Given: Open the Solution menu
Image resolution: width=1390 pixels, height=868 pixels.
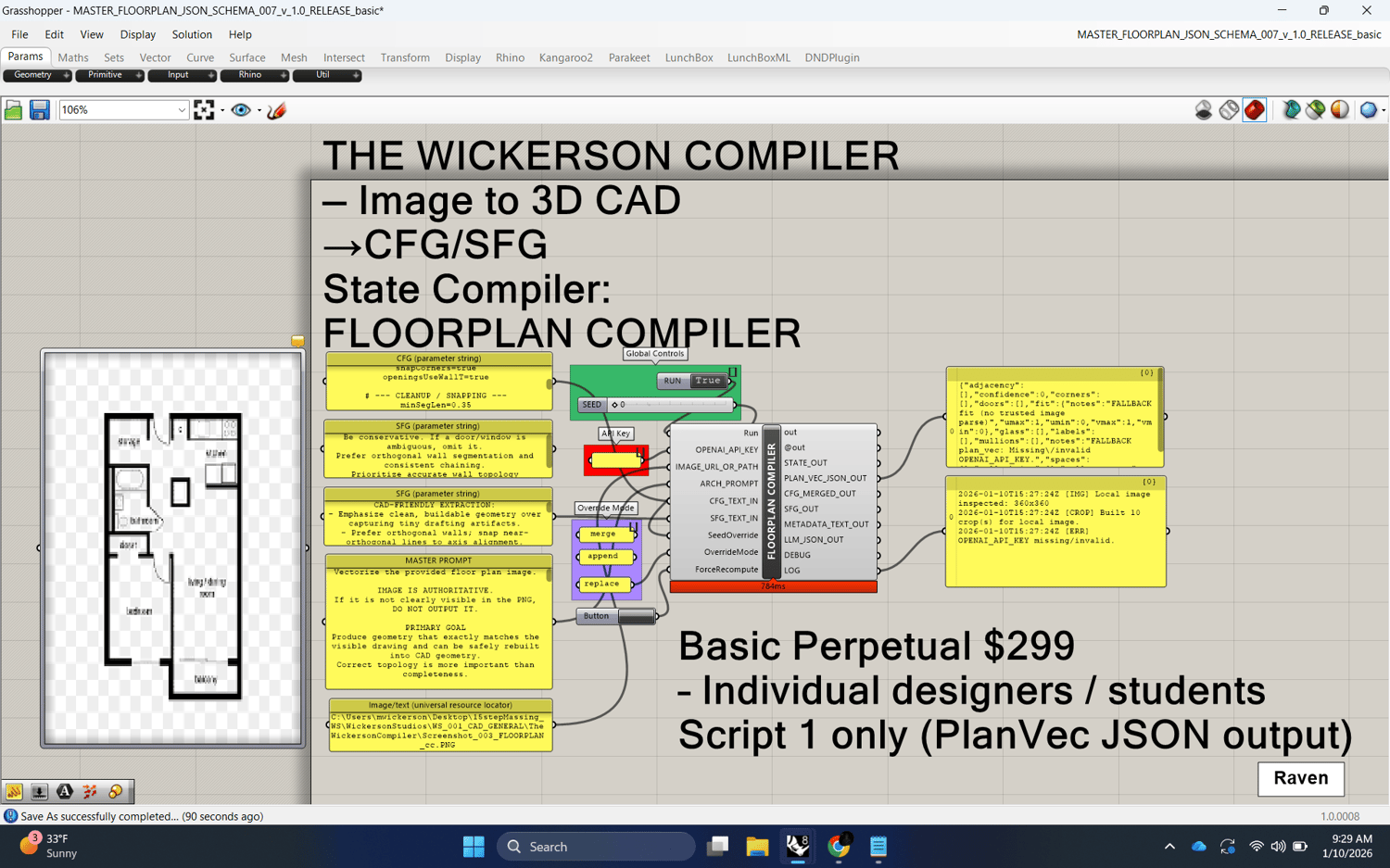Looking at the screenshot, I should click(192, 34).
